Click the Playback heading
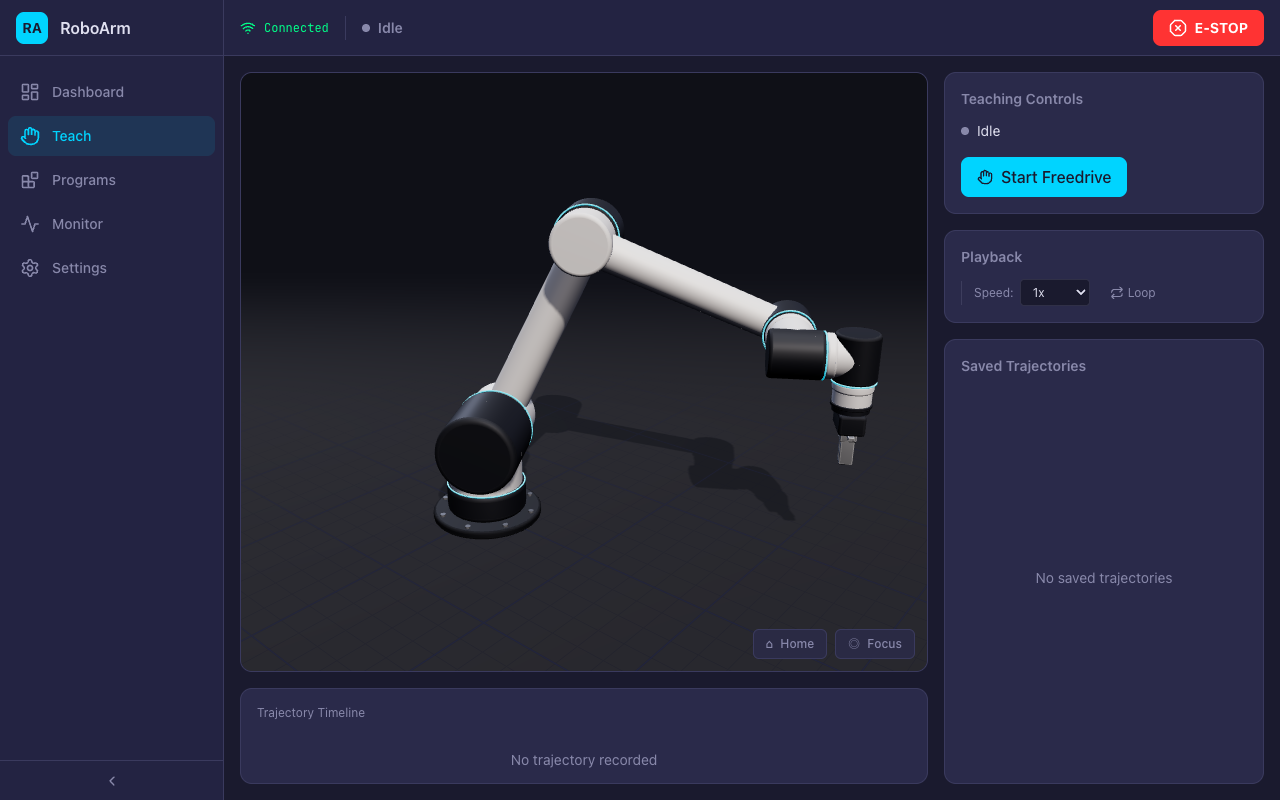This screenshot has height=800, width=1280. click(991, 257)
